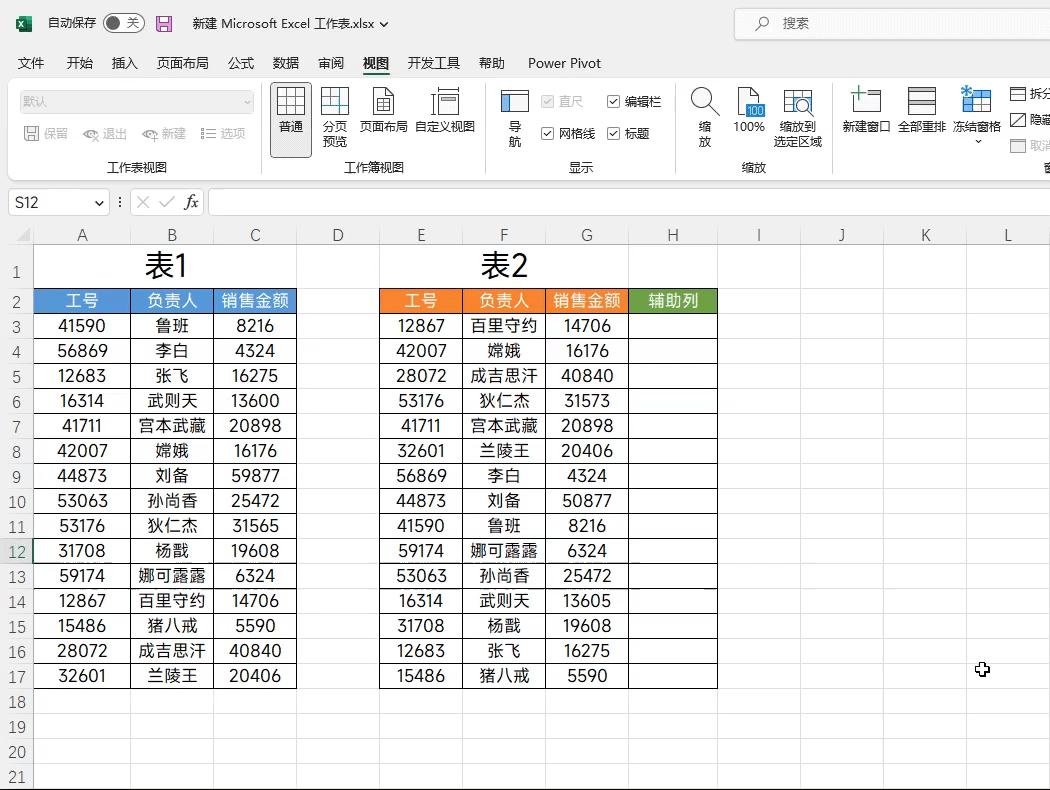
Task: Switch to the 帮助 tab
Action: pyautogui.click(x=492, y=63)
